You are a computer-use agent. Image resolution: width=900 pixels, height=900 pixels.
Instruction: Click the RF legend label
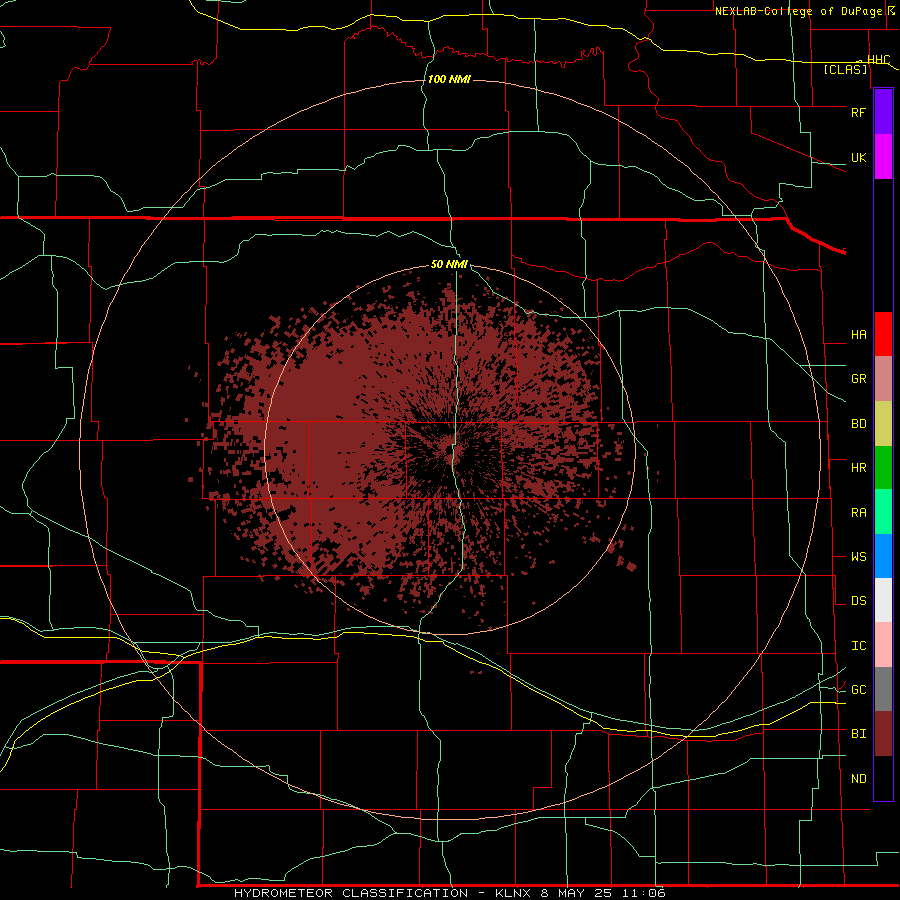coord(858,112)
